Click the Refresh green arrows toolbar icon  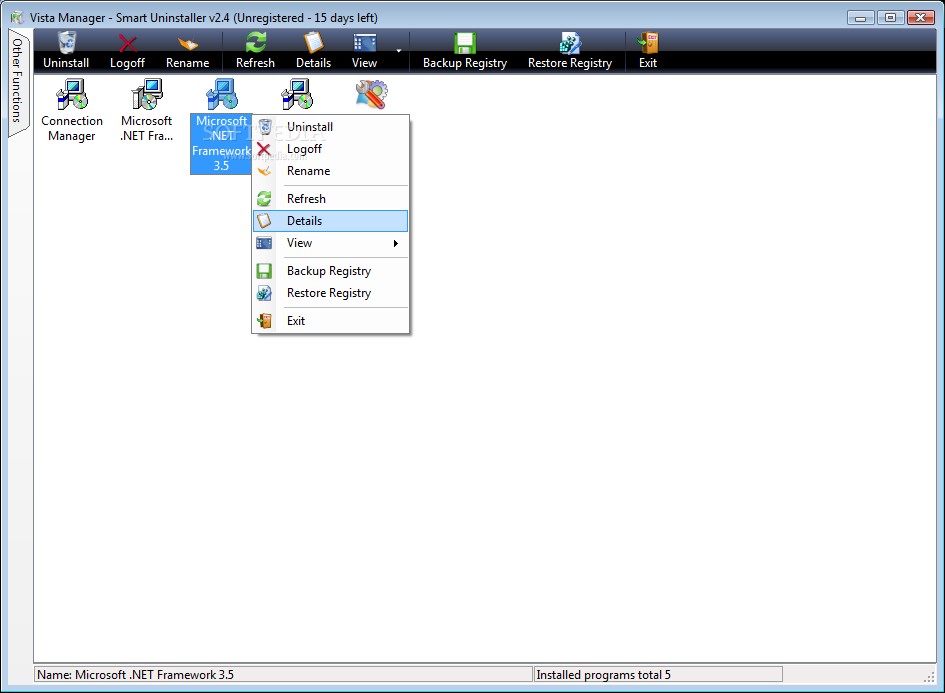click(x=256, y=43)
